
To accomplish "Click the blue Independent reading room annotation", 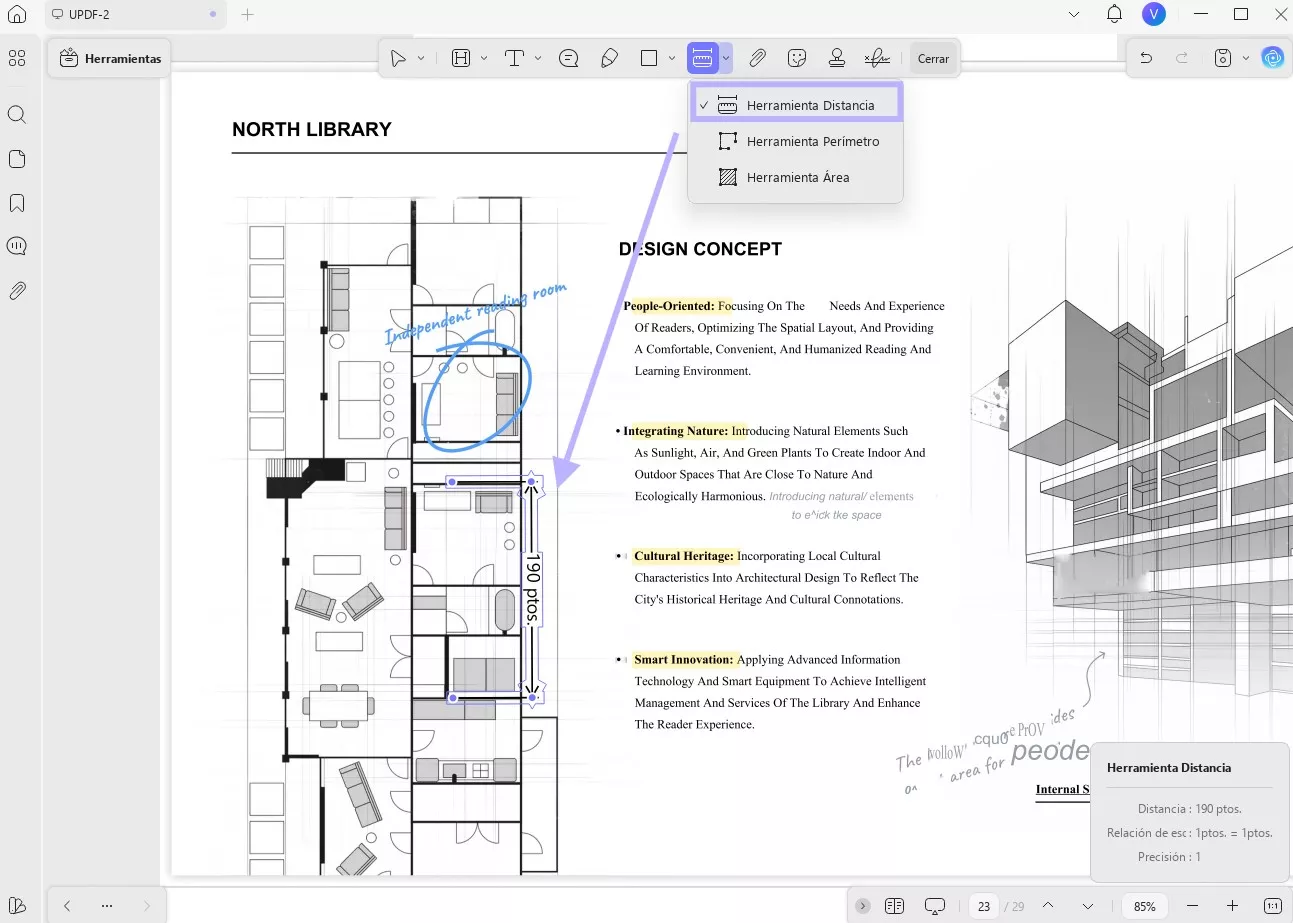I will (x=476, y=314).
